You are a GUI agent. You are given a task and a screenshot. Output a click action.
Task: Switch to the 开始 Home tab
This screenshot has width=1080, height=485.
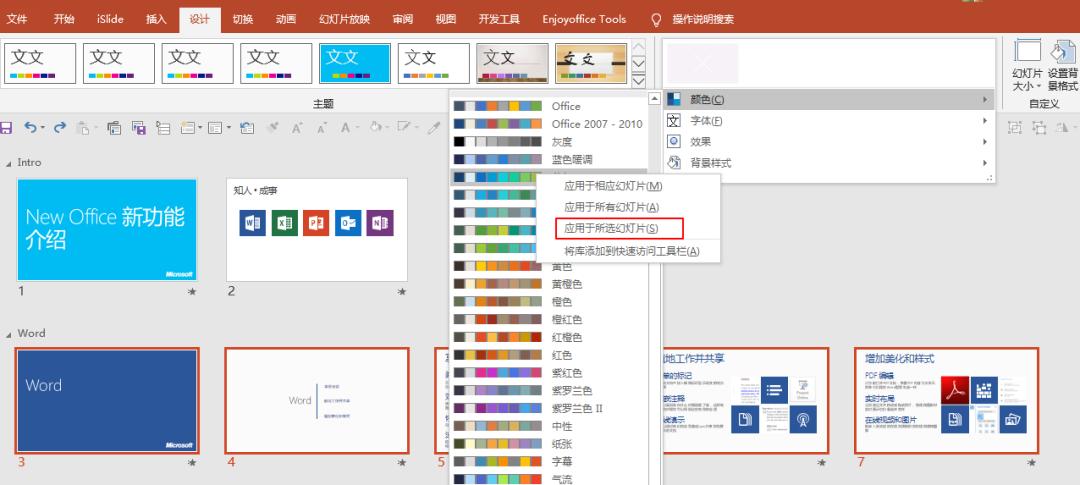(63, 19)
